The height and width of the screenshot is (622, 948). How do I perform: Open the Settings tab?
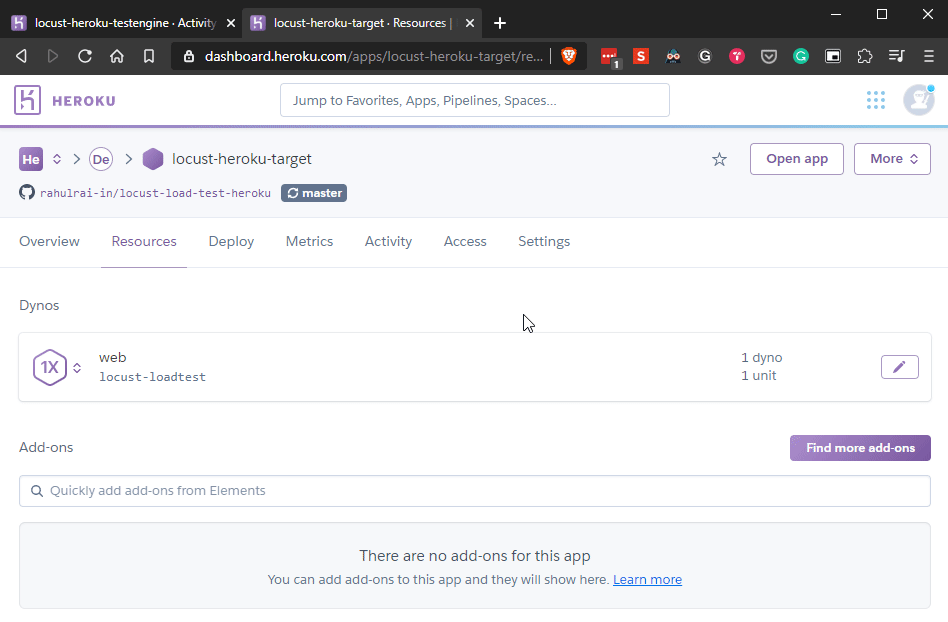click(544, 241)
